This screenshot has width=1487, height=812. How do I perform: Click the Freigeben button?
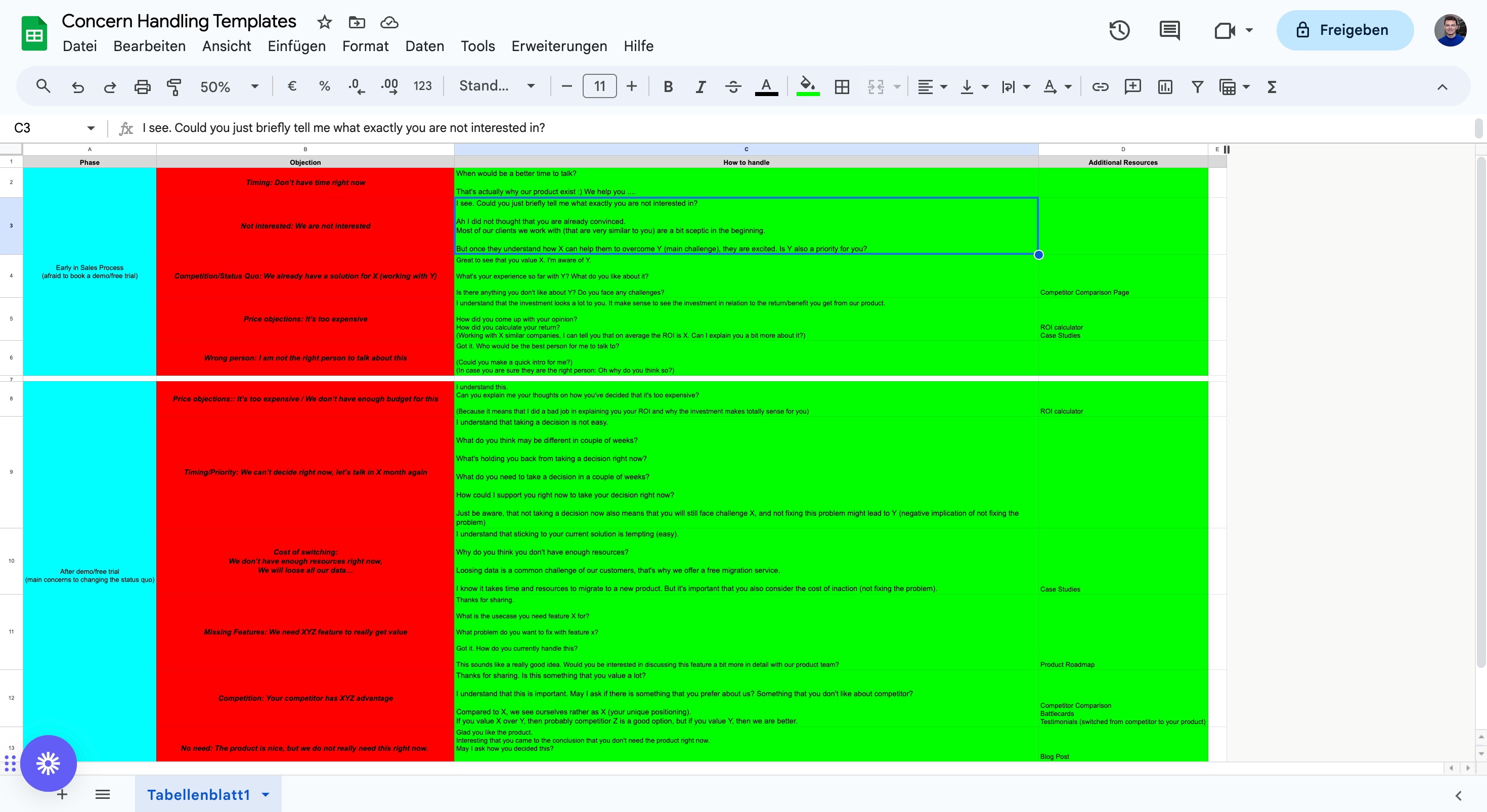[1345, 30]
